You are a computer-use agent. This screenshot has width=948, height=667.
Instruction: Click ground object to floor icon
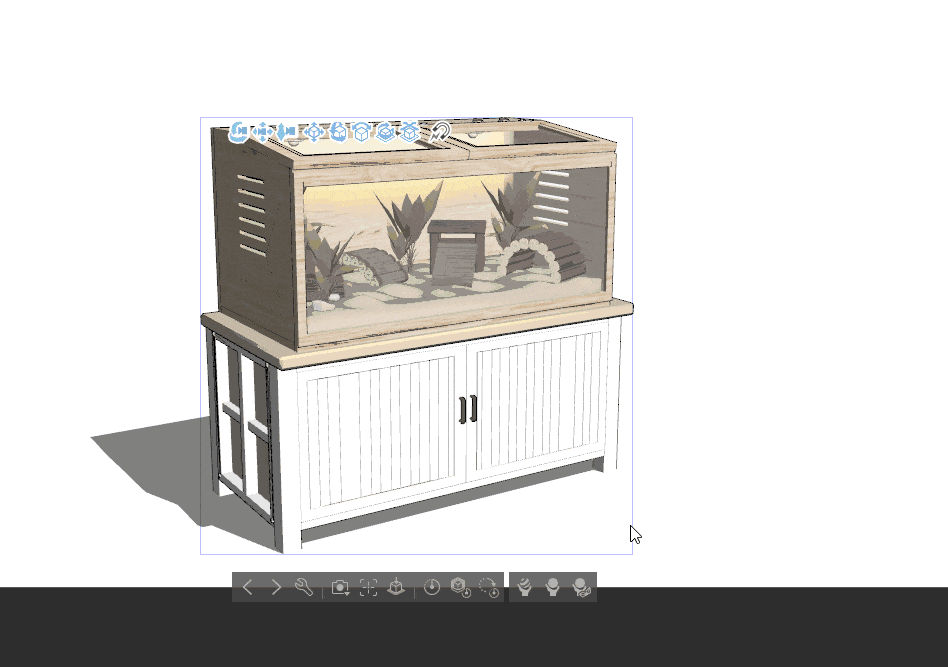coord(395,588)
